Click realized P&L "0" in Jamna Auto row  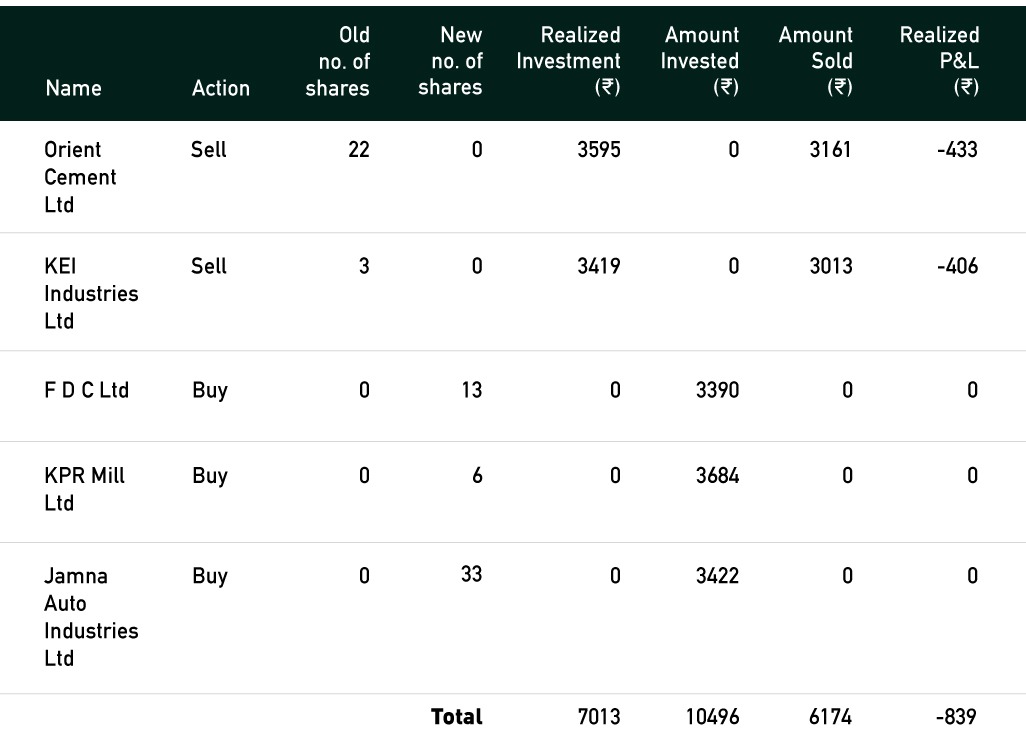point(972,576)
